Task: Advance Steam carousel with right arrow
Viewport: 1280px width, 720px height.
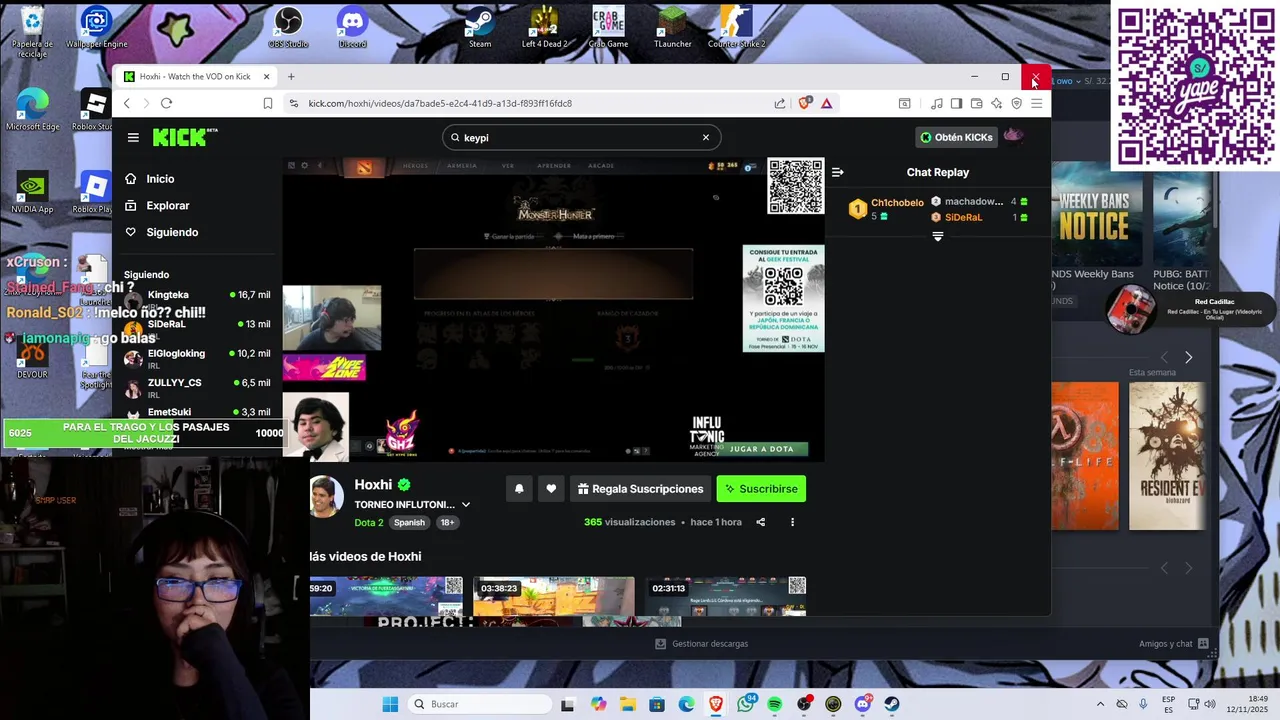Action: click(x=1188, y=357)
